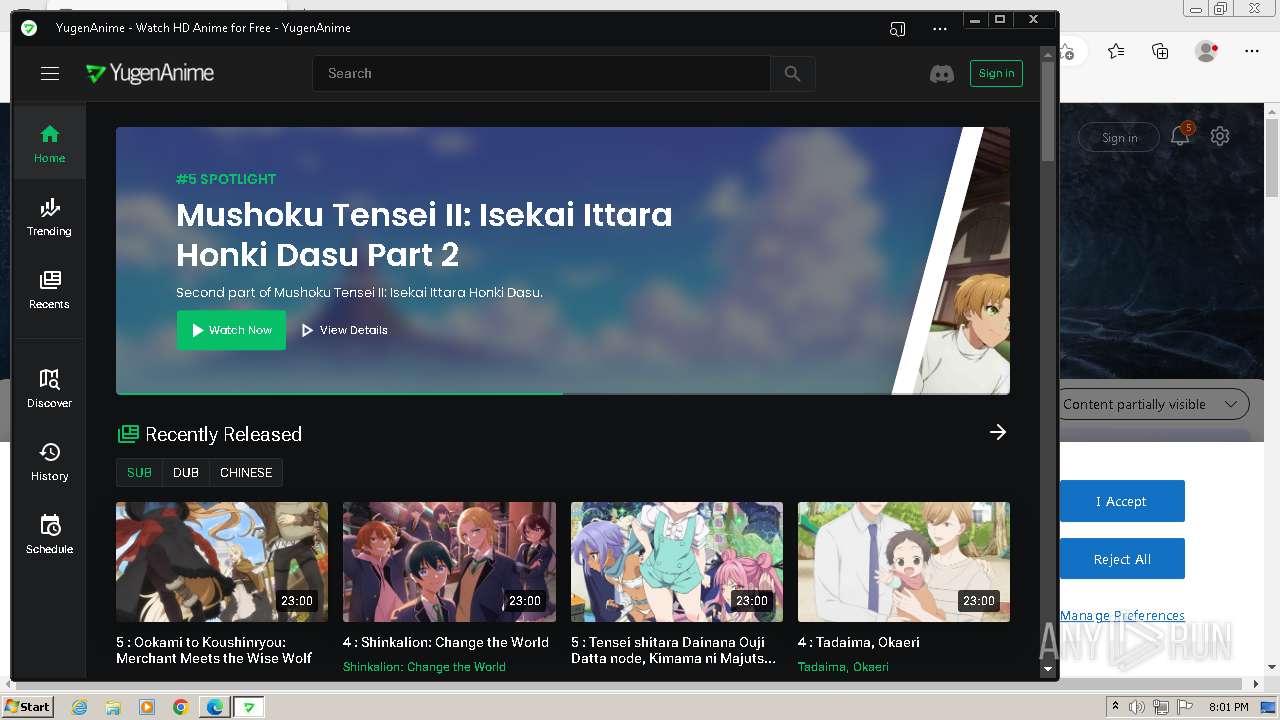Viewport: 1280px width, 720px height.
Task: Click the search magnifier button
Action: [x=792, y=73]
